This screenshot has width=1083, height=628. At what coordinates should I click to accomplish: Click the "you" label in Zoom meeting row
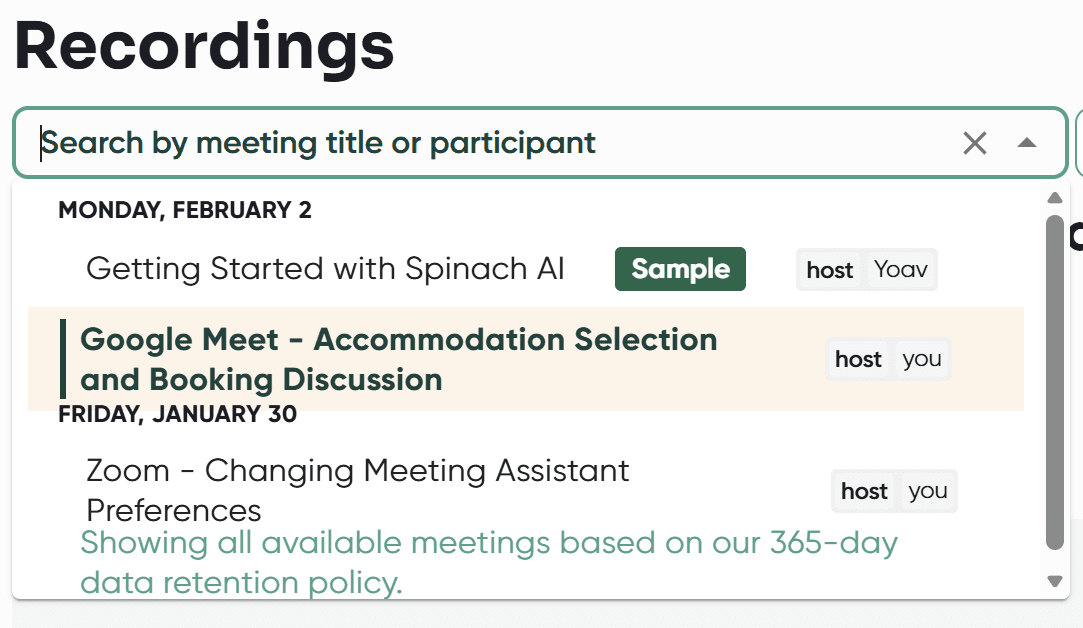click(927, 491)
